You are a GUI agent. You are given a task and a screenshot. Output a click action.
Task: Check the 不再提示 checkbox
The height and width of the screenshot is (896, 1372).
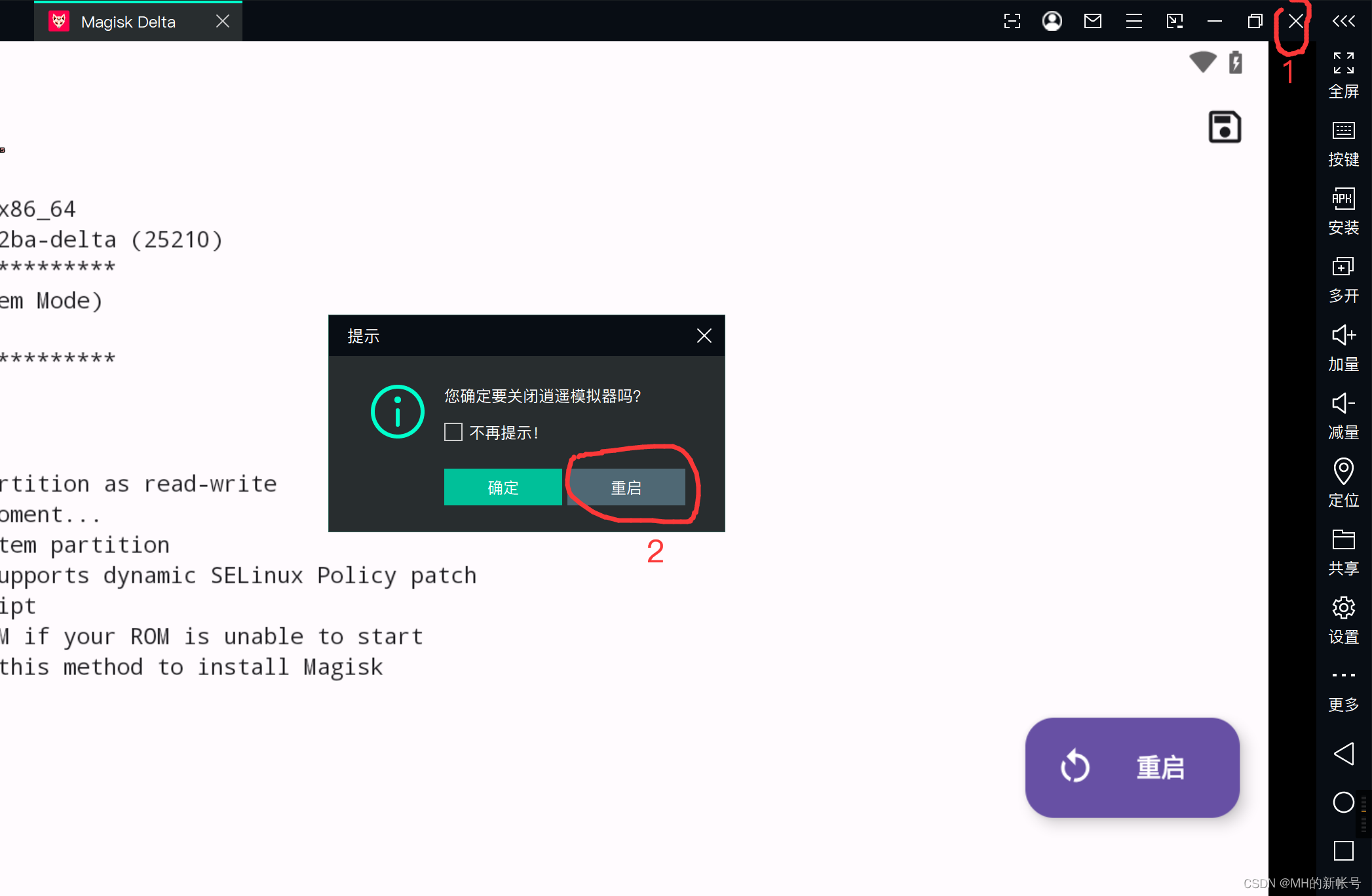(453, 432)
